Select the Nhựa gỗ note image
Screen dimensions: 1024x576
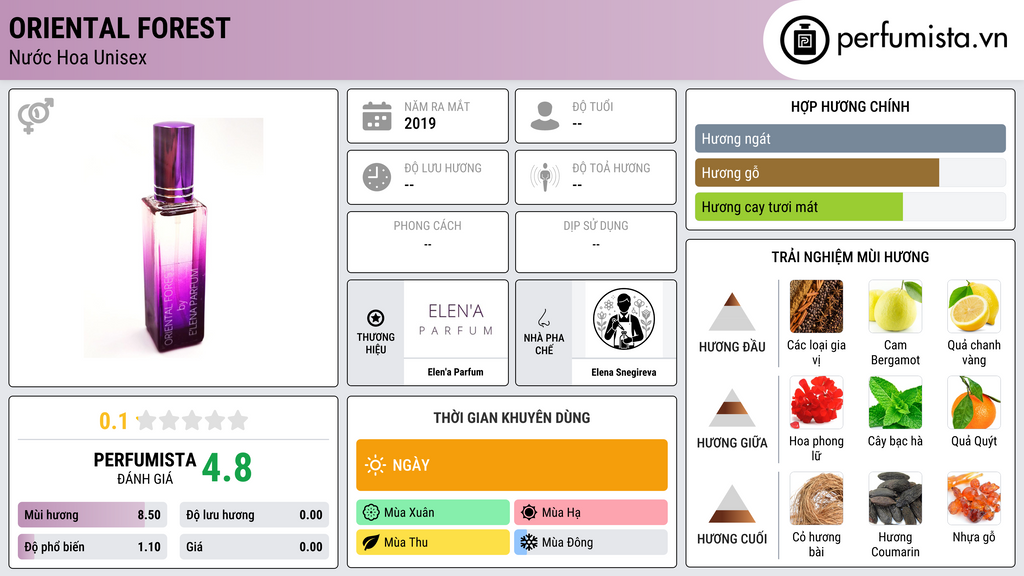[974, 498]
